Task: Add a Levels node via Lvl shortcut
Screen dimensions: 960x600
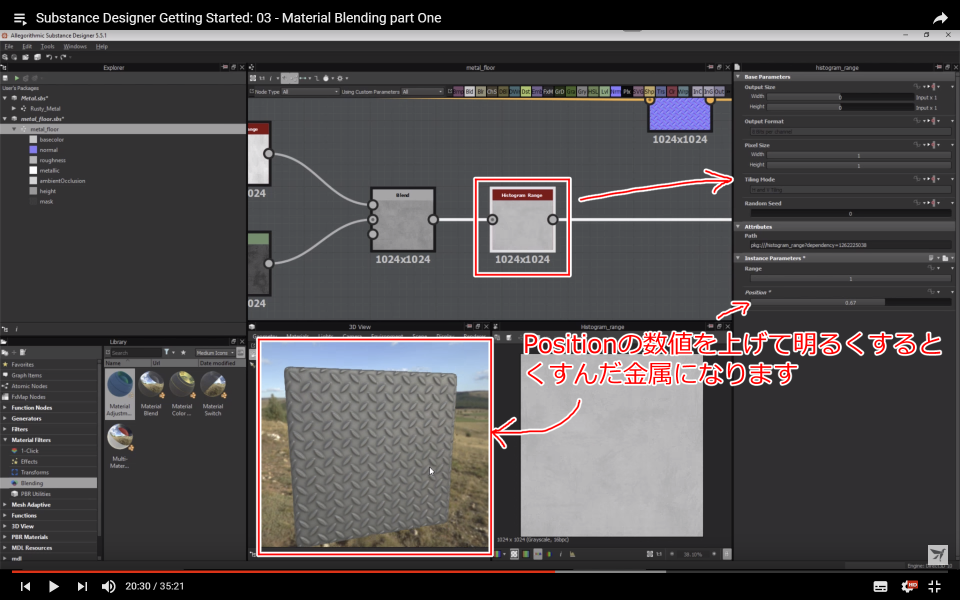Action: pyautogui.click(x=604, y=92)
